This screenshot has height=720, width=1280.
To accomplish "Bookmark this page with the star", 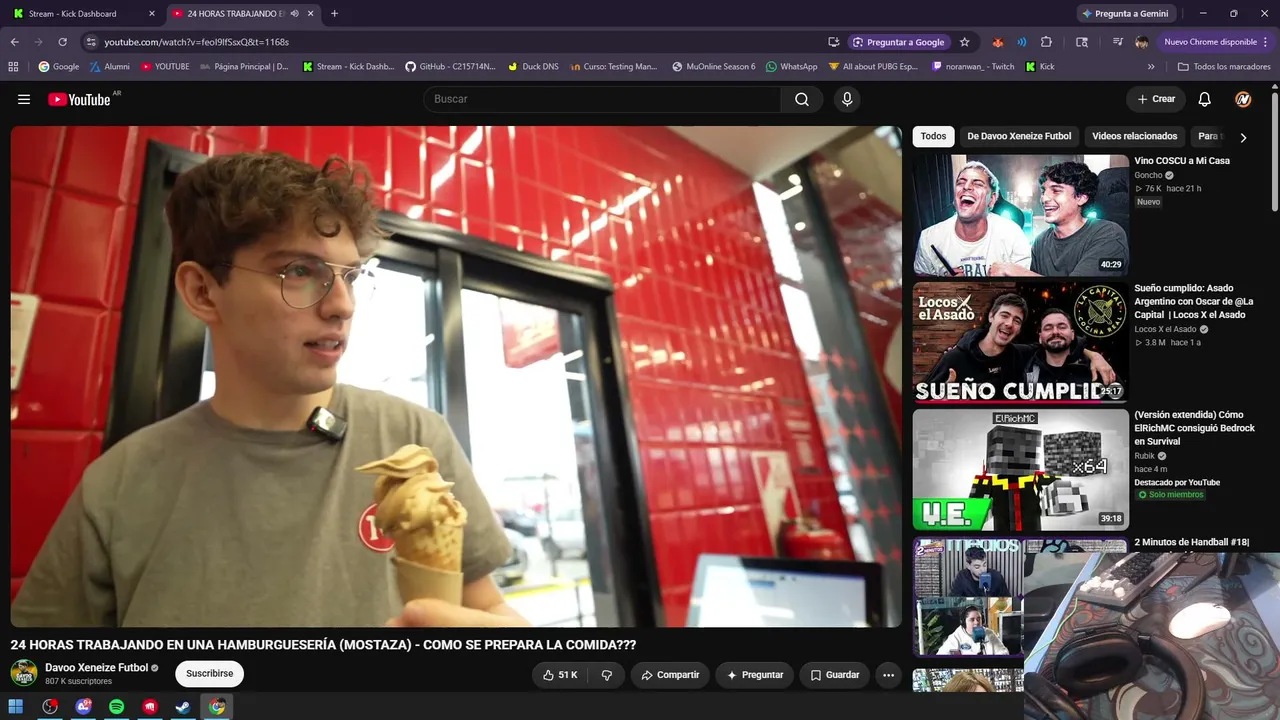I will click(x=964, y=42).
